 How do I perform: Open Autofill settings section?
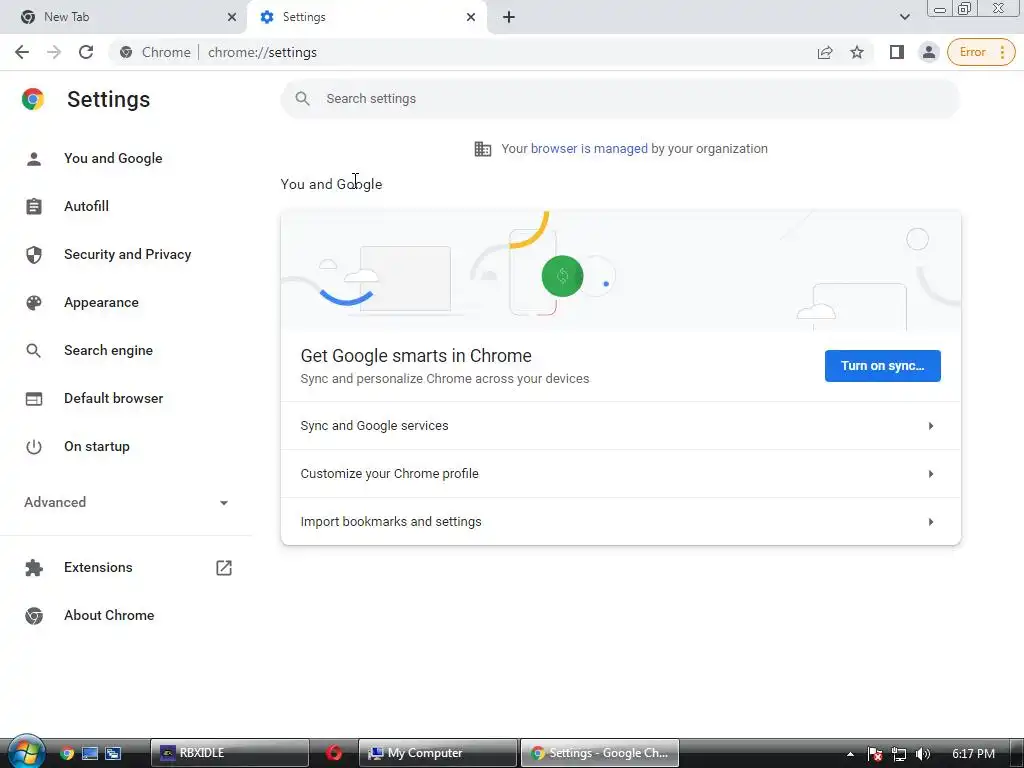(x=86, y=206)
